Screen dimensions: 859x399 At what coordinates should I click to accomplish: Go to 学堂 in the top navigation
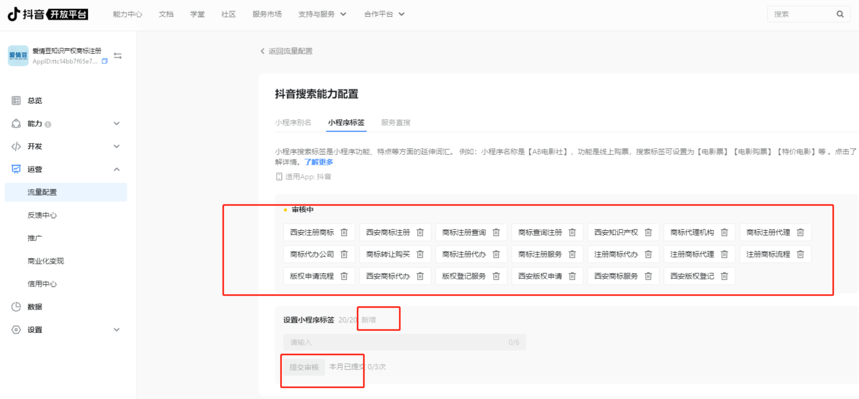click(x=197, y=14)
